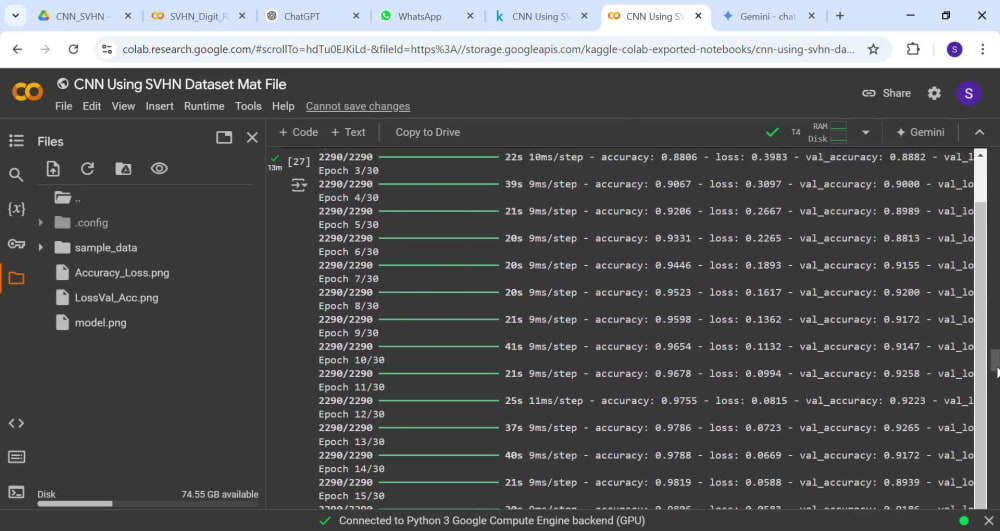
Task: Select the model.png file
Action: (x=100, y=323)
